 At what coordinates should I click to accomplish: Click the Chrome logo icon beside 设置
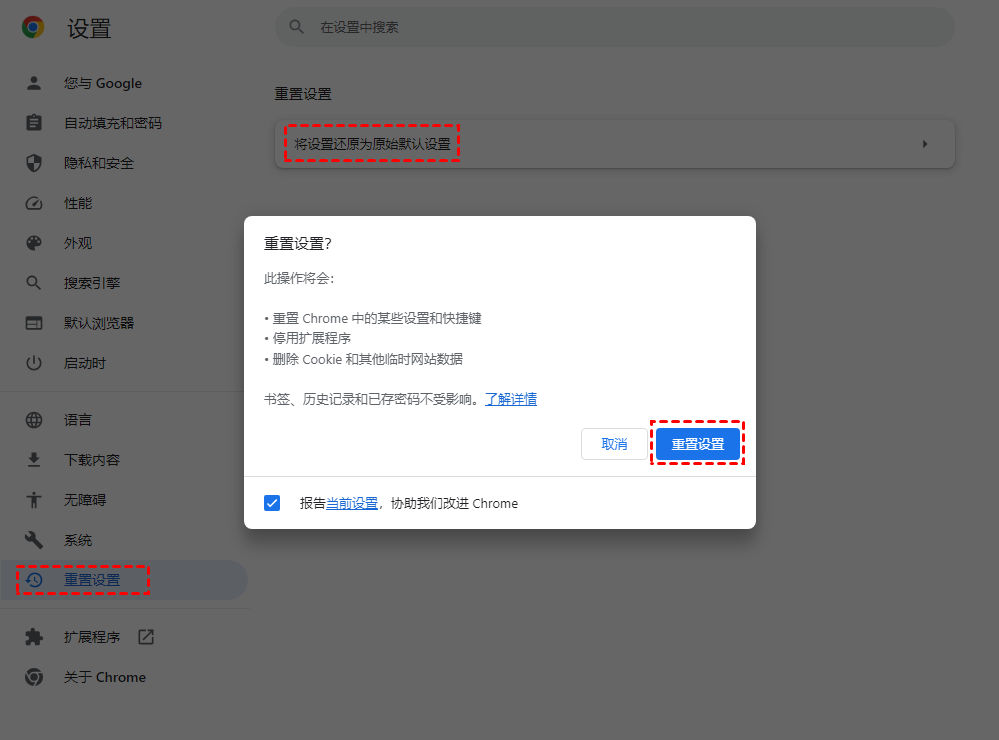33,28
